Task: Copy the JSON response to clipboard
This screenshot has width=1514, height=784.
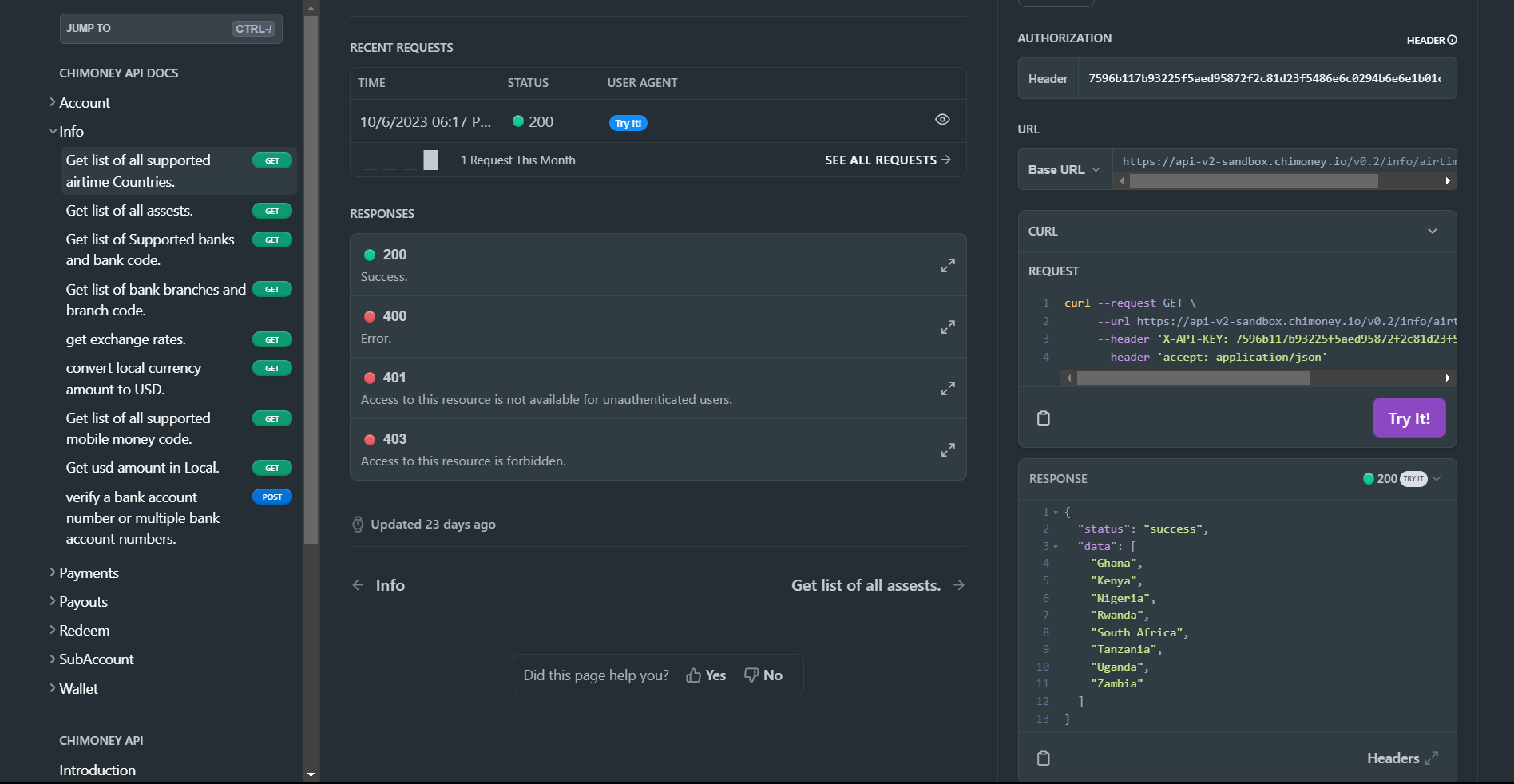Action: [1043, 758]
